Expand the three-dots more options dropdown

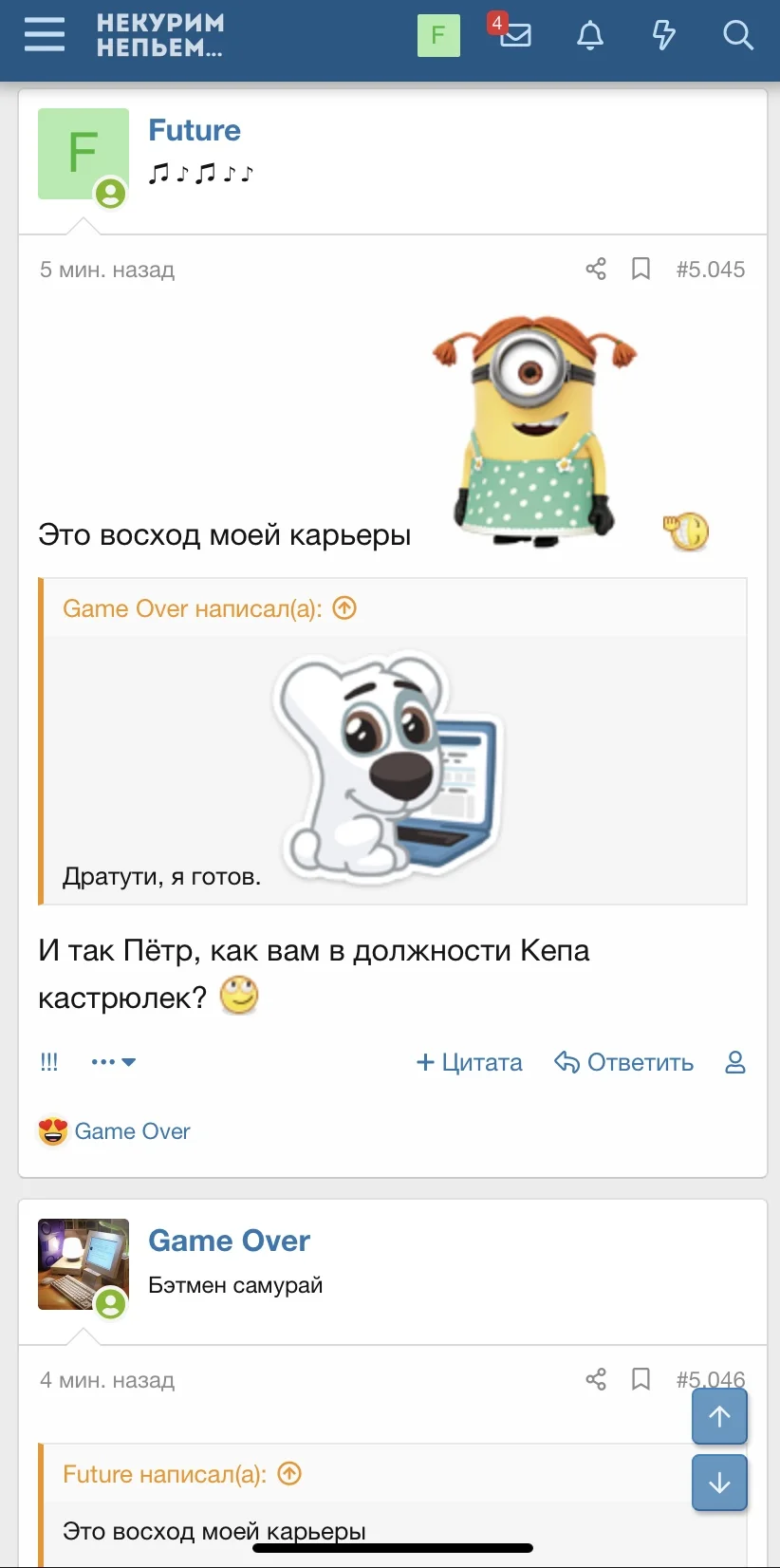coord(114,1062)
